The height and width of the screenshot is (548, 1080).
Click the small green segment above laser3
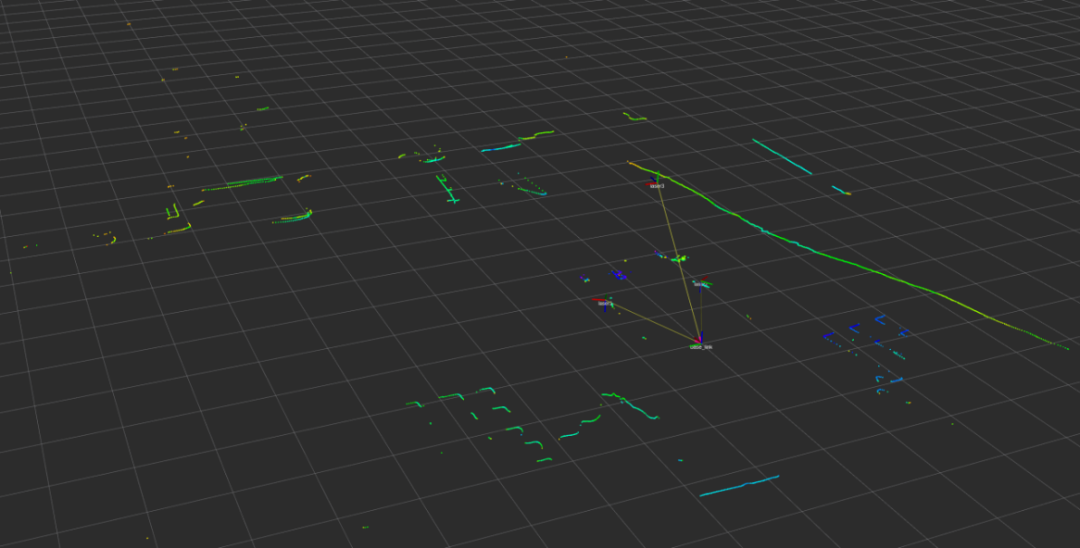click(634, 117)
